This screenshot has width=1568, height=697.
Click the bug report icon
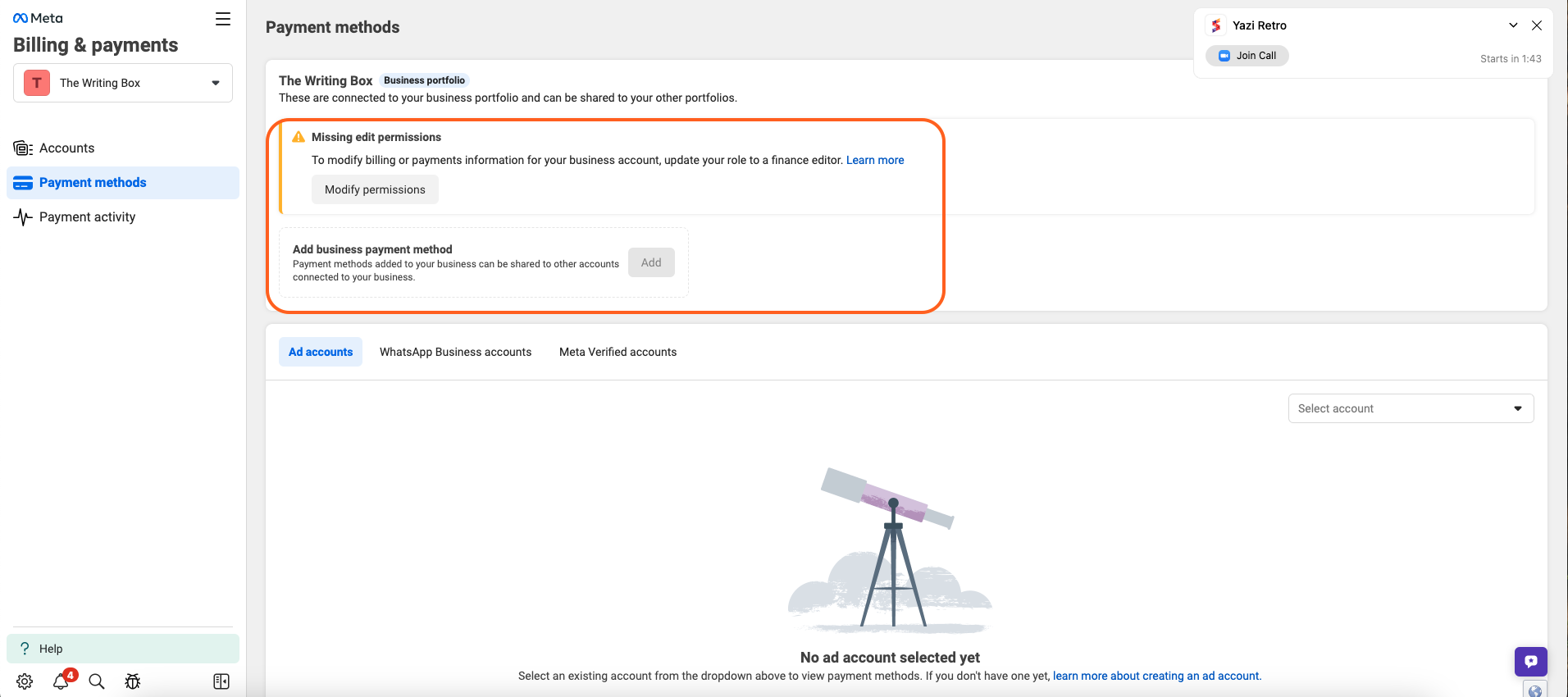coord(133,681)
